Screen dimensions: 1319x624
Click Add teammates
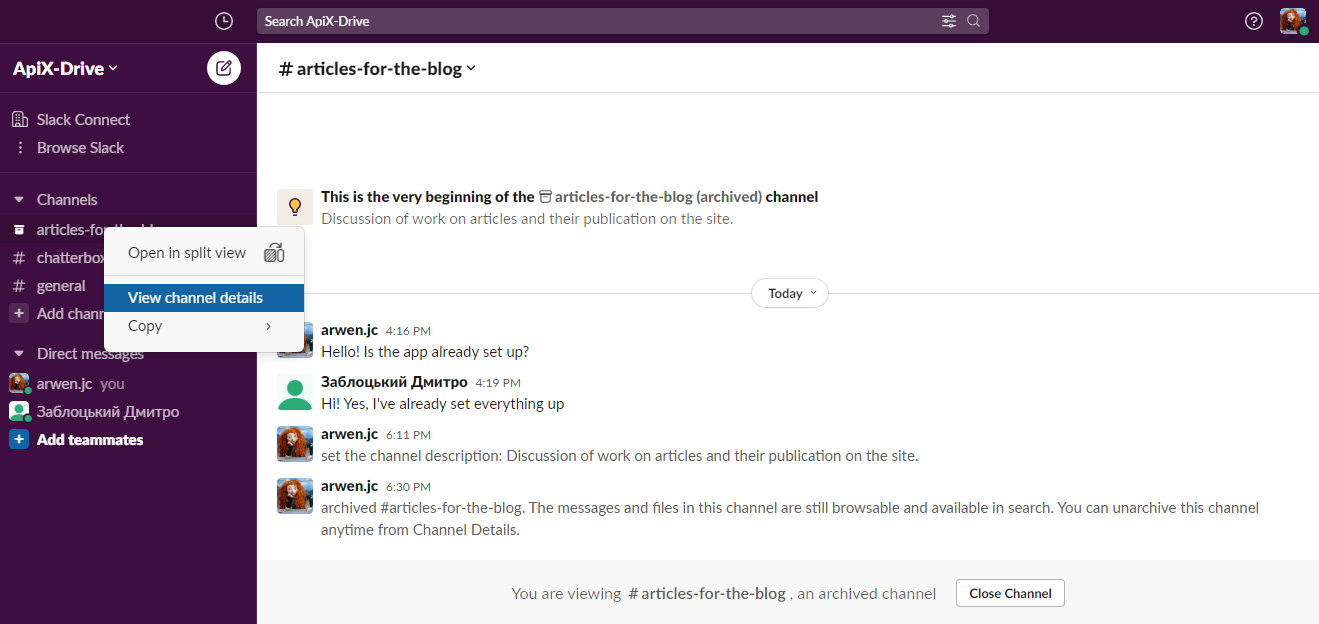click(90, 439)
